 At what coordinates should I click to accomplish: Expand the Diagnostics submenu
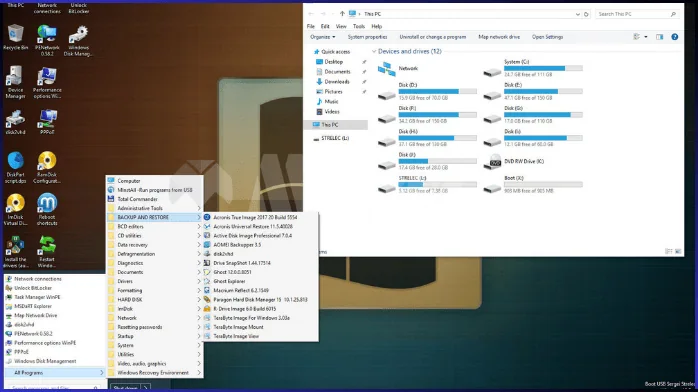(x=154, y=263)
